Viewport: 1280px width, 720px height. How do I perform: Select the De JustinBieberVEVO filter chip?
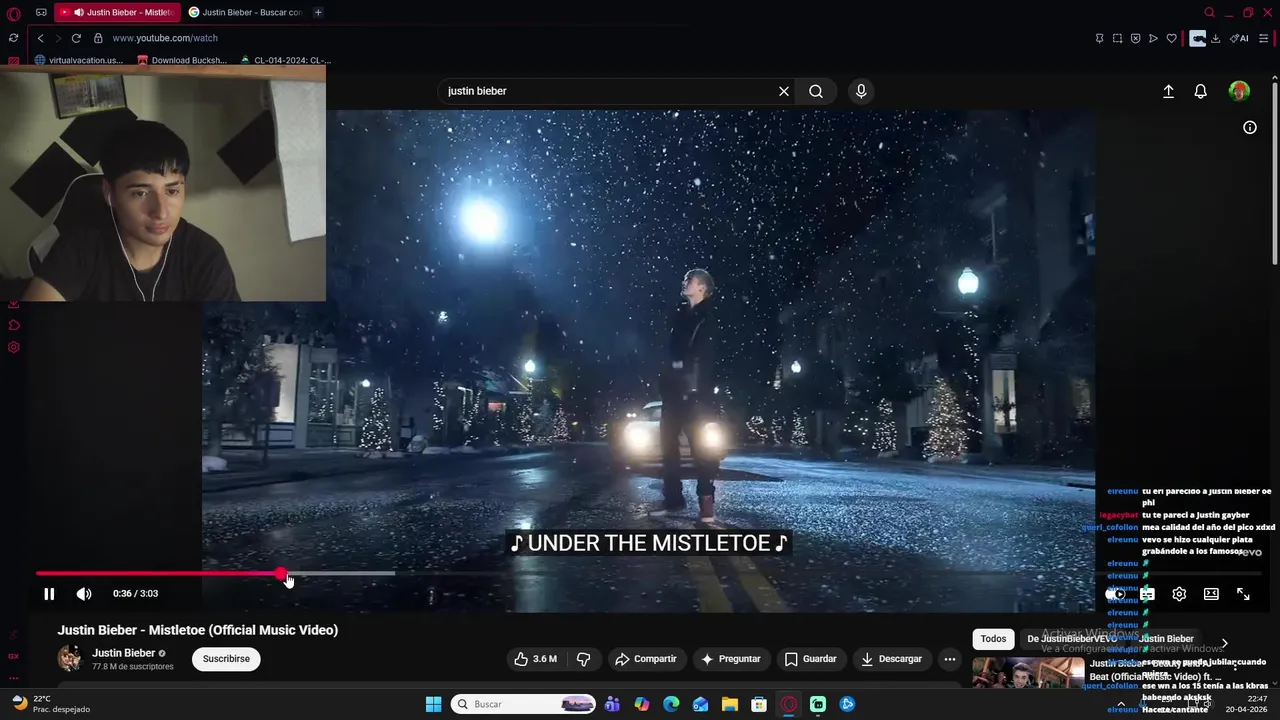pyautogui.click(x=1072, y=639)
